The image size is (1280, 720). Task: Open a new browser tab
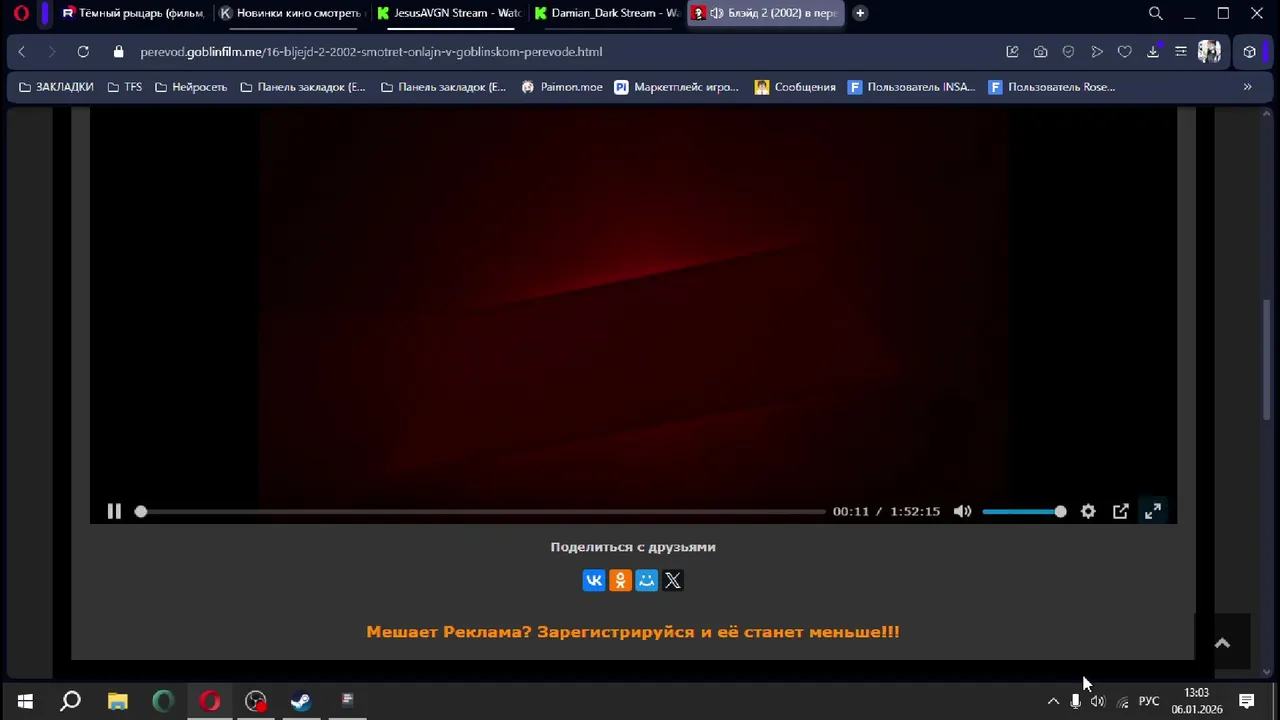860,13
